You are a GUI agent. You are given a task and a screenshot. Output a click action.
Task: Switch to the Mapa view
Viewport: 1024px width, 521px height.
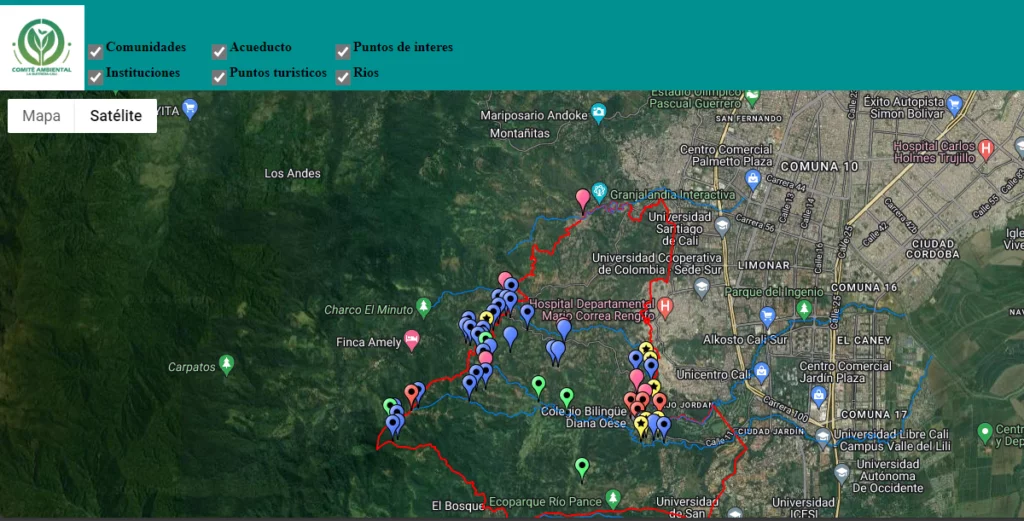[42, 116]
